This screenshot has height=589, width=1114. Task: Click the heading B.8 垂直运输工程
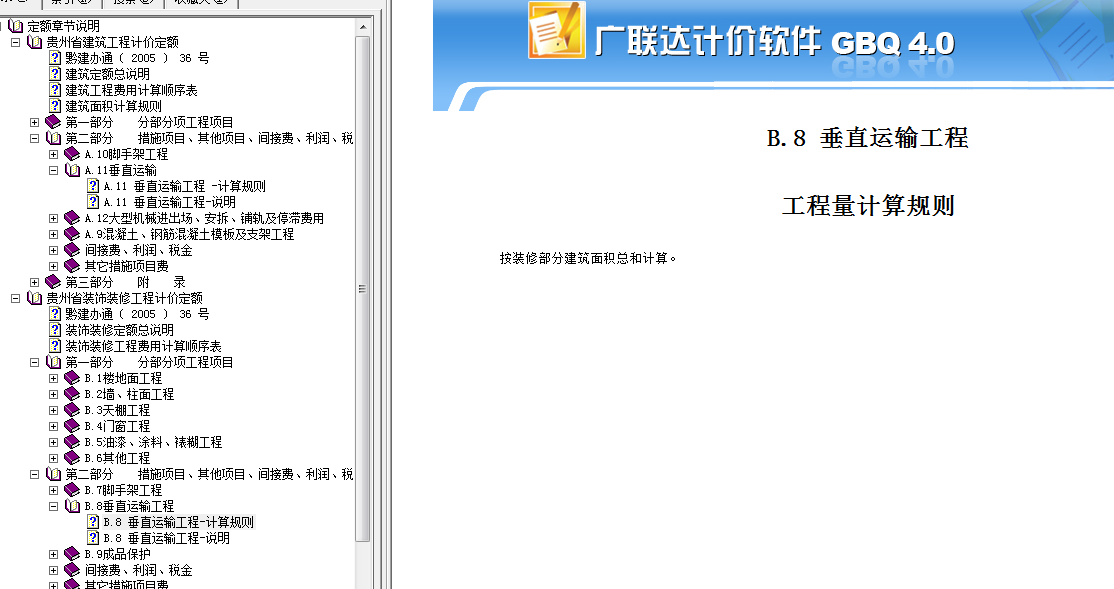(x=867, y=138)
